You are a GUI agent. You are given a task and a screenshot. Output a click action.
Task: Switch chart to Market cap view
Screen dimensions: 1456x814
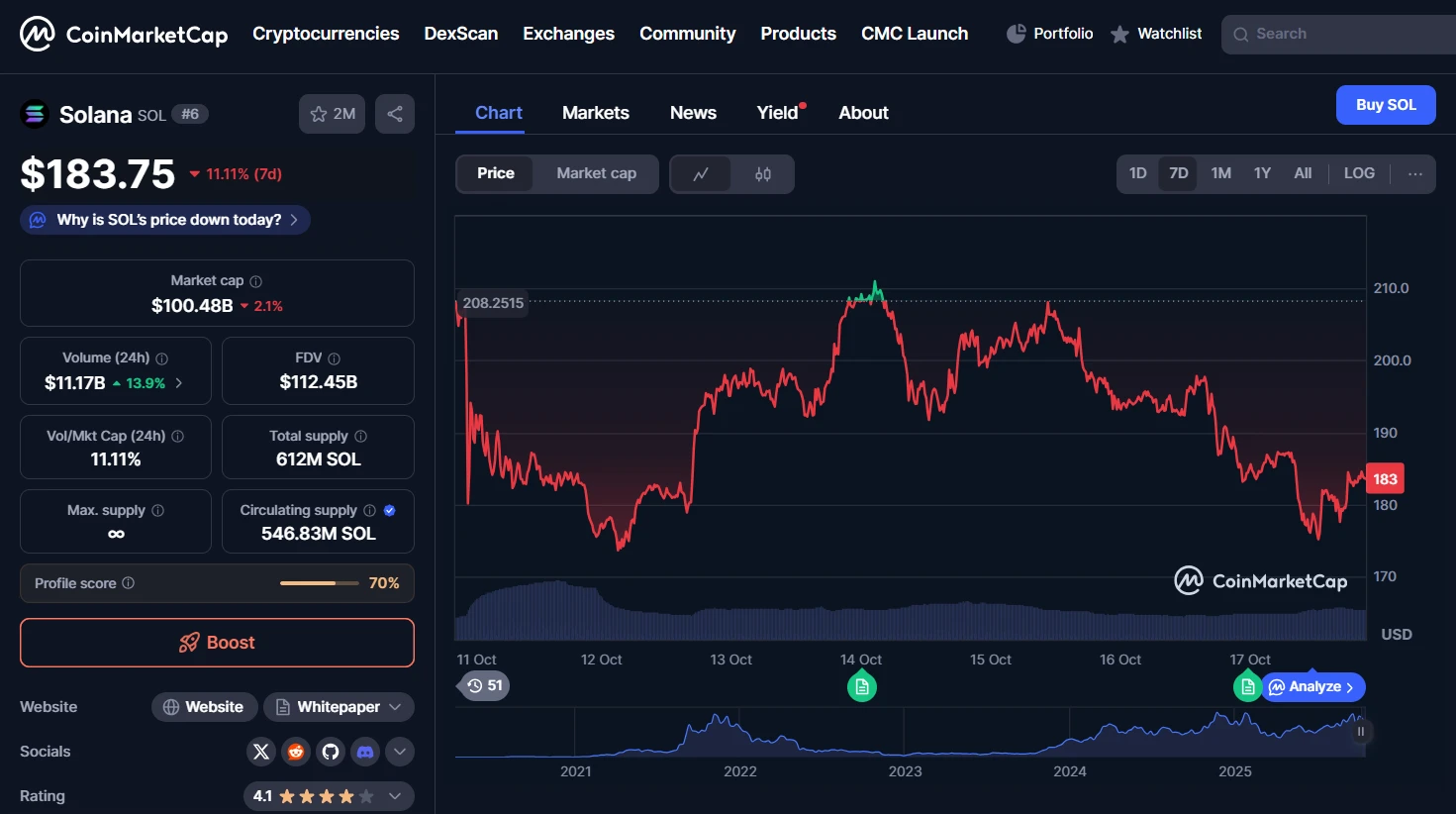click(x=596, y=173)
